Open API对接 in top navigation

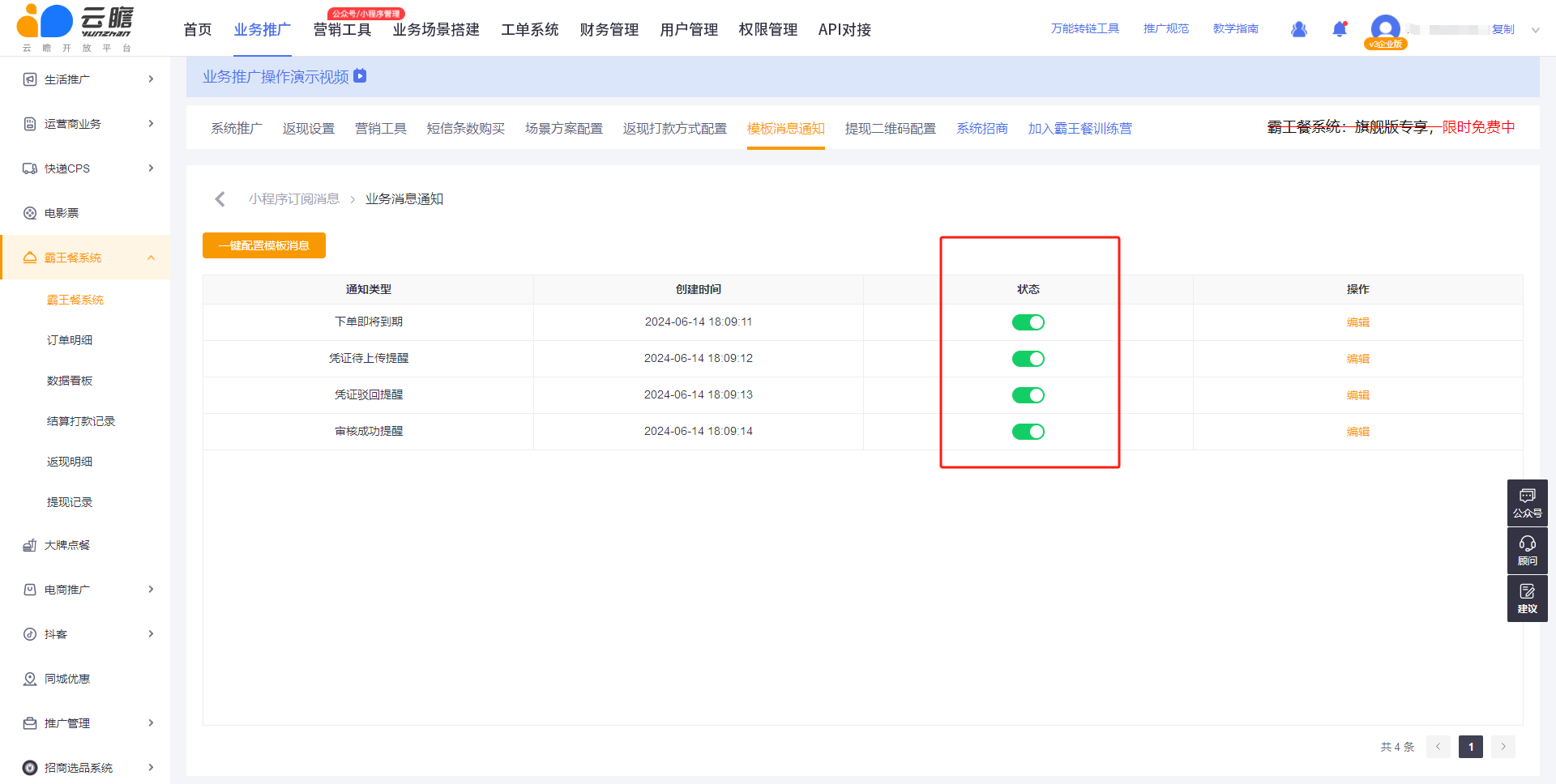pyautogui.click(x=844, y=30)
